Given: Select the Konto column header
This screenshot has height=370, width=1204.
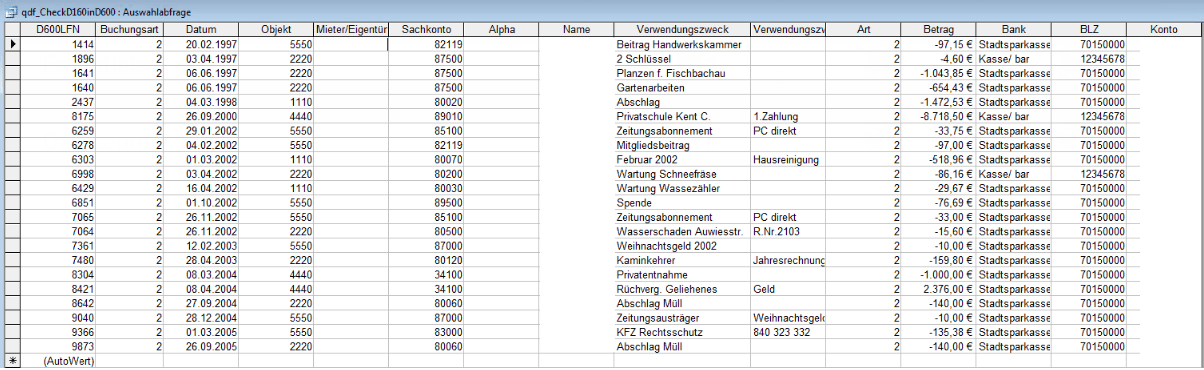Looking at the screenshot, I should pos(1164,31).
